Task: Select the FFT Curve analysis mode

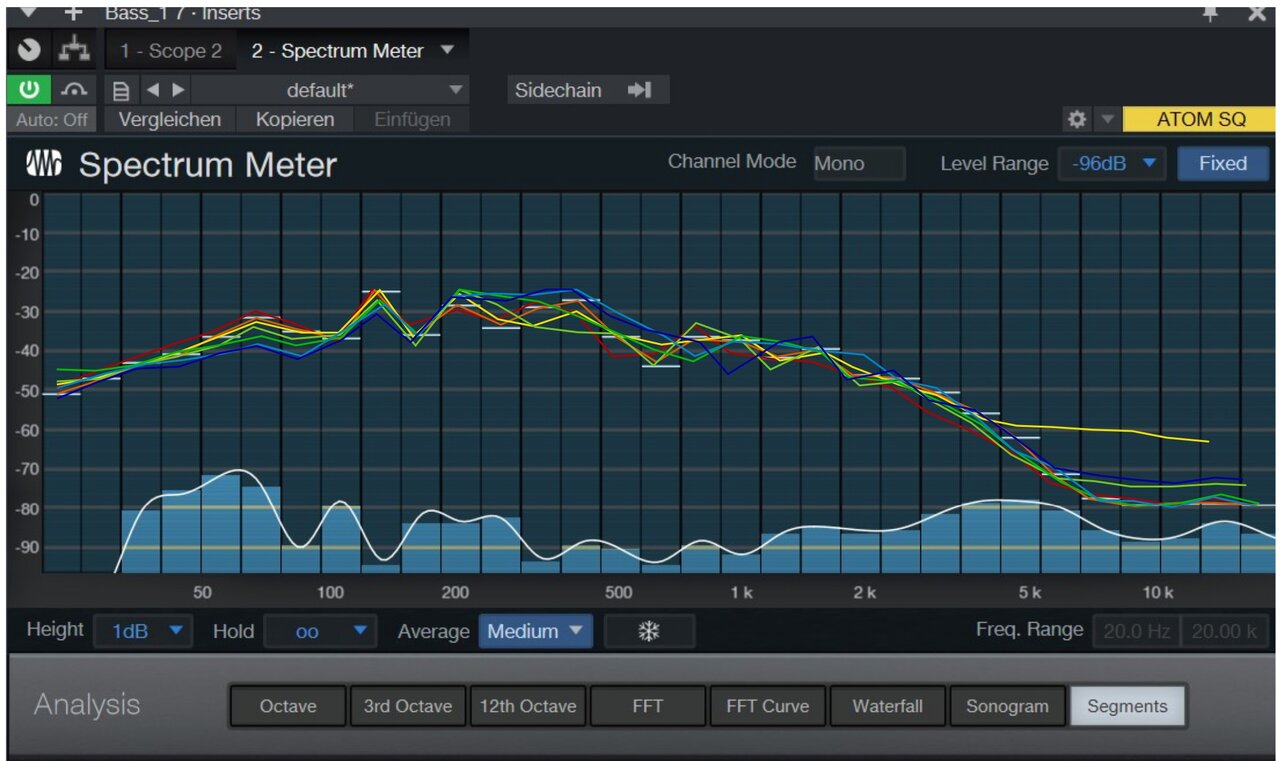Action: coord(766,706)
